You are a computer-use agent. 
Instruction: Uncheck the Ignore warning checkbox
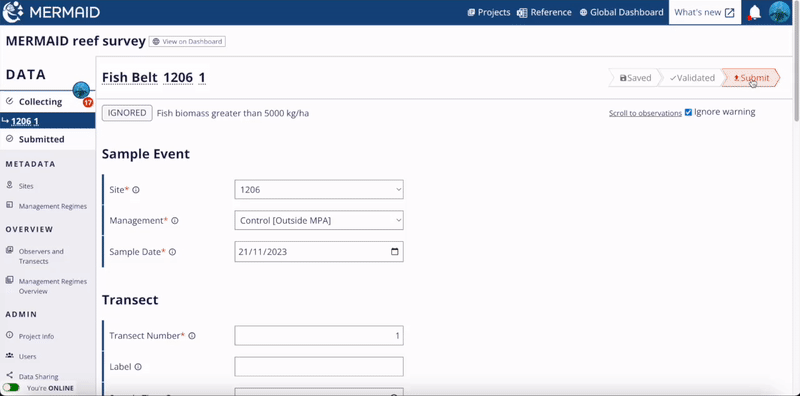pyautogui.click(x=688, y=112)
